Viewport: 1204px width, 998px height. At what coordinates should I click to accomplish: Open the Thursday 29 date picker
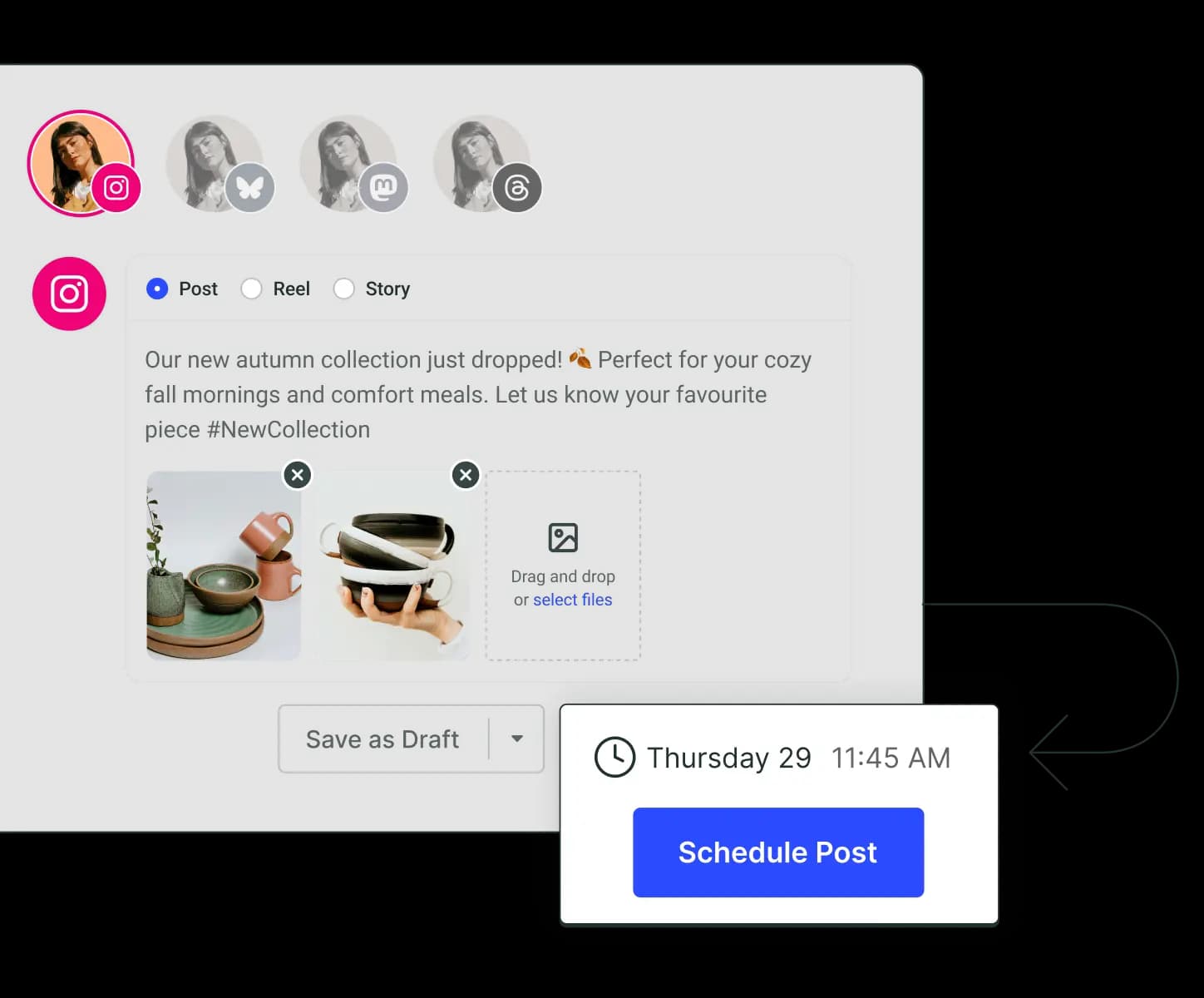728,757
